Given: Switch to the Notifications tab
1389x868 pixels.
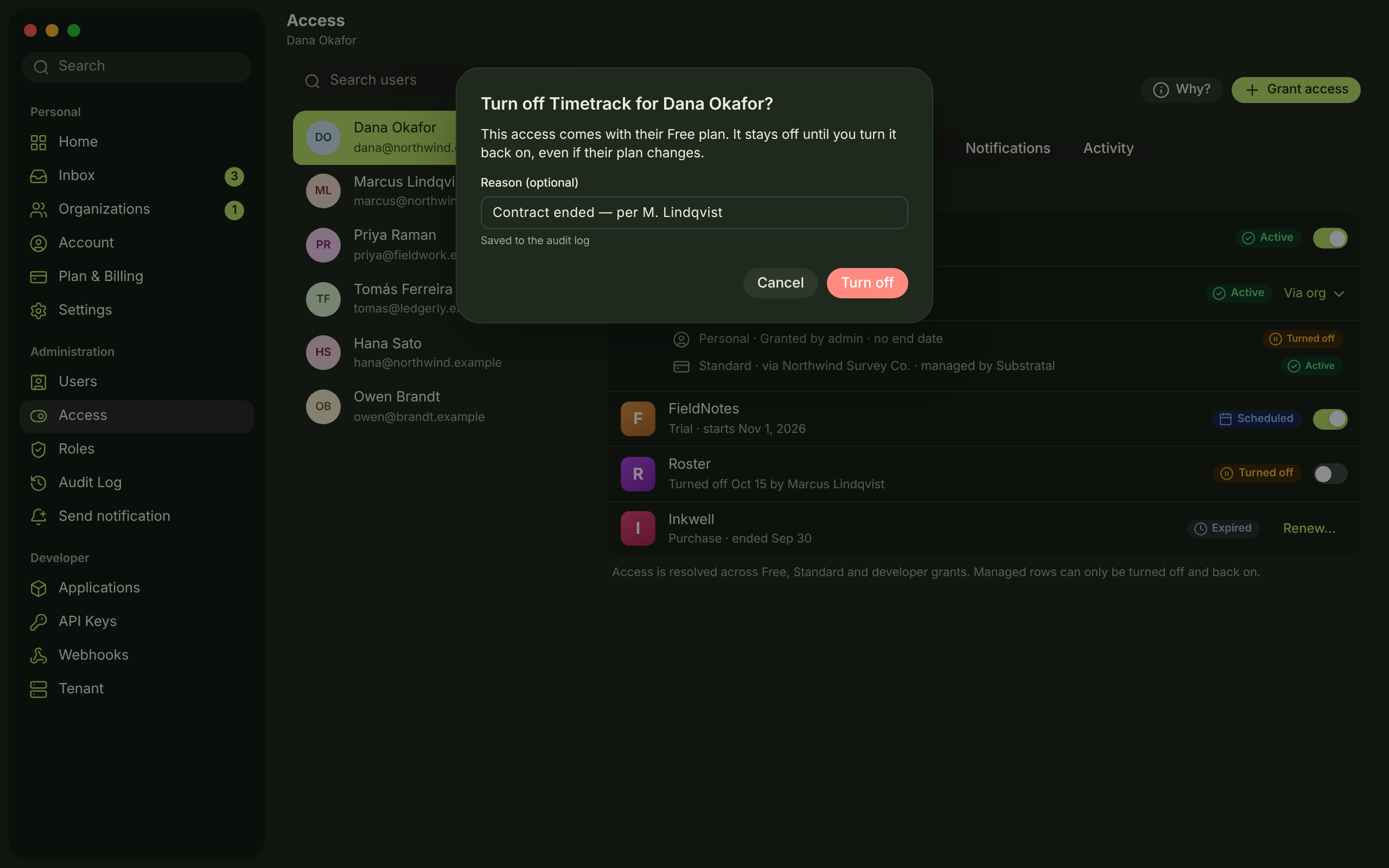Looking at the screenshot, I should [x=1008, y=148].
